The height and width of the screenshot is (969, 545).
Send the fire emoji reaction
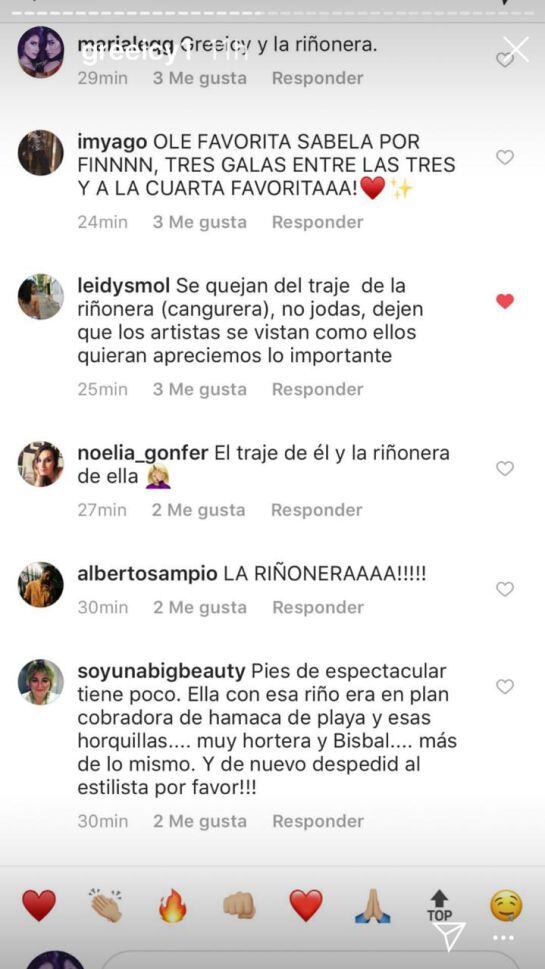click(x=172, y=906)
